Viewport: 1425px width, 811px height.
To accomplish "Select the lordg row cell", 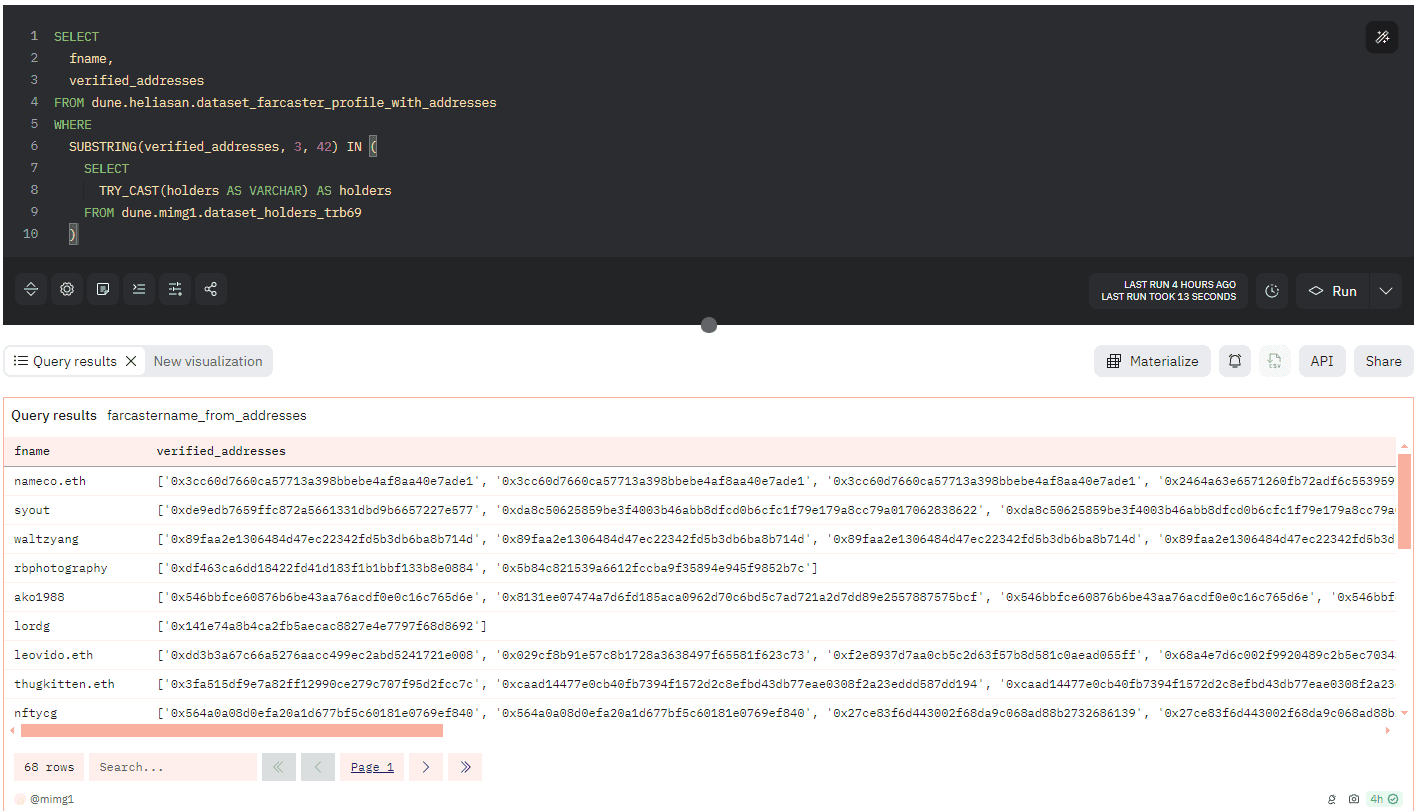I will tap(32, 626).
